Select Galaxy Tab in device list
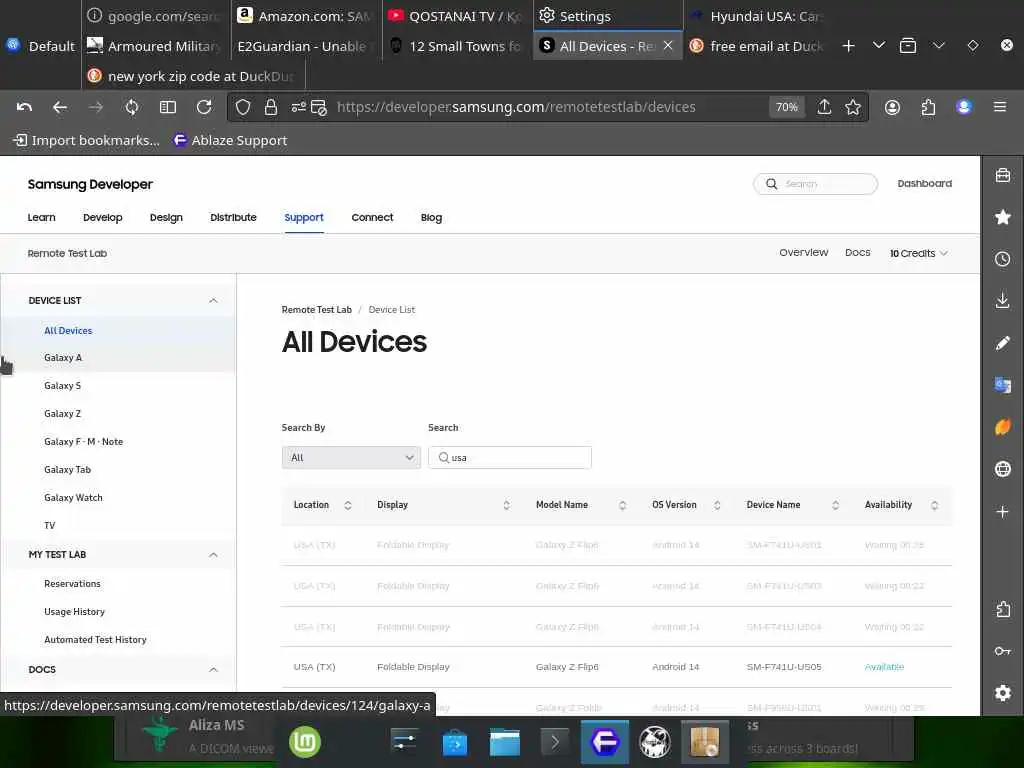Screen dimensions: 1024x768 (x=67, y=470)
